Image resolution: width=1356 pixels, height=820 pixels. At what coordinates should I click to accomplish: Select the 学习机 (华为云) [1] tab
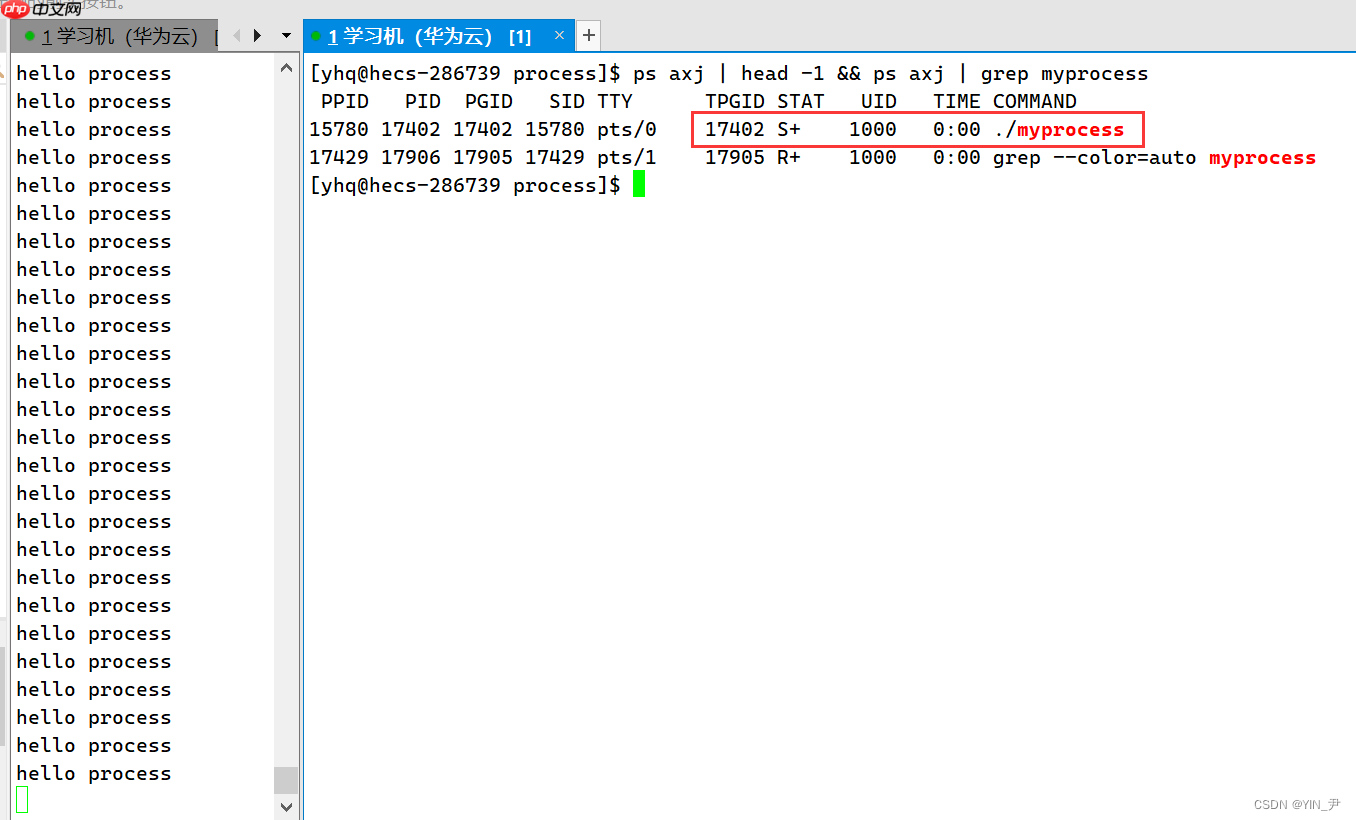[x=436, y=36]
